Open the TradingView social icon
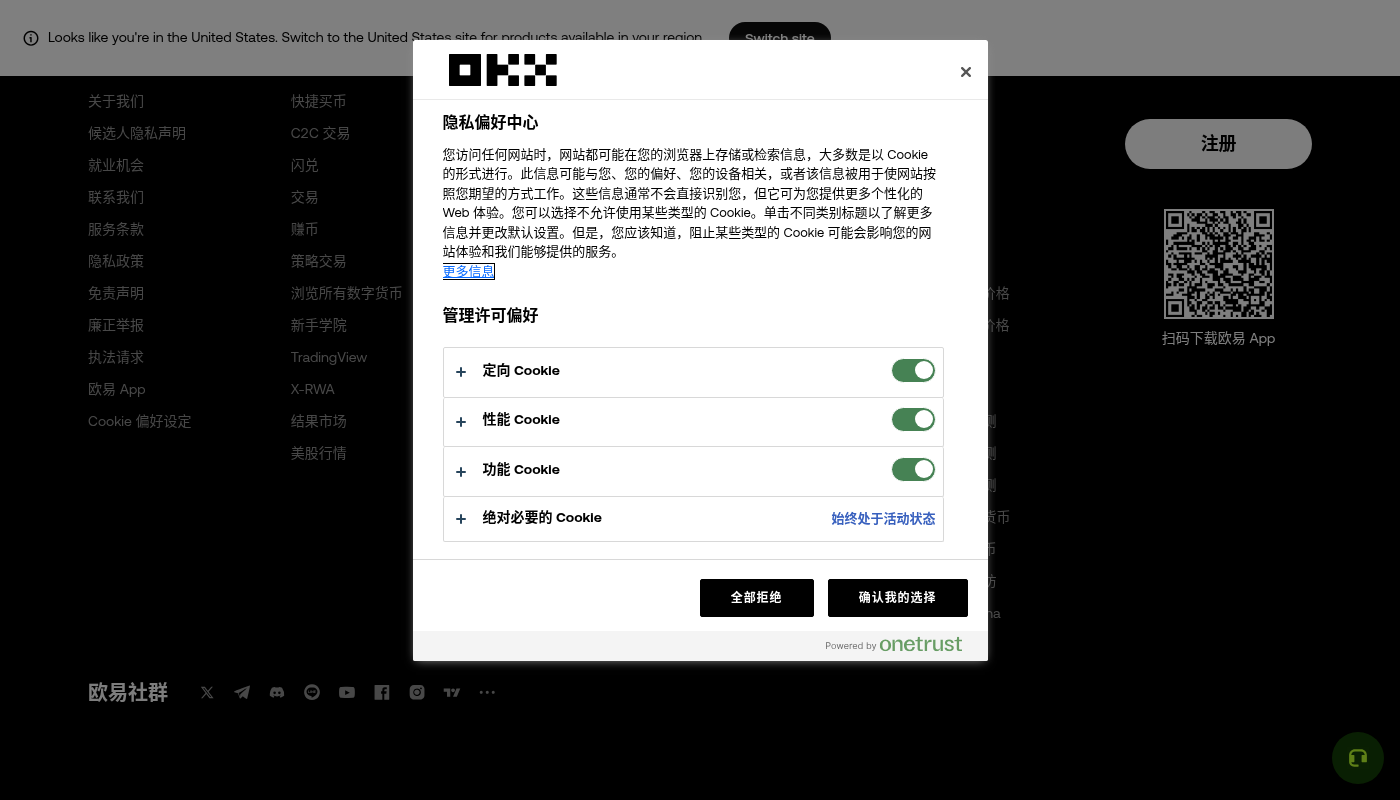Screen dimensions: 1400x800 pyautogui.click(x=452, y=692)
